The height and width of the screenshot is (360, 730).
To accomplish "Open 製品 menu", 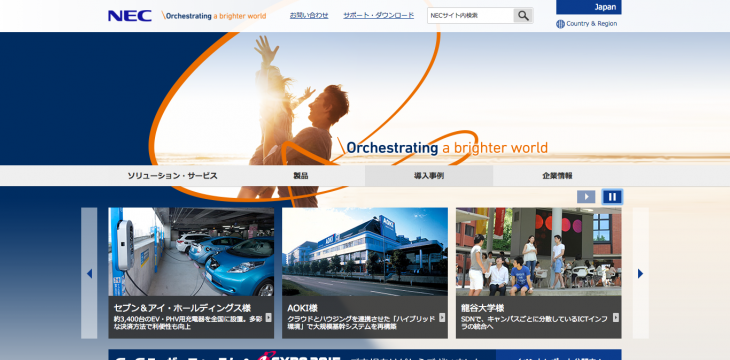I will tap(301, 176).
